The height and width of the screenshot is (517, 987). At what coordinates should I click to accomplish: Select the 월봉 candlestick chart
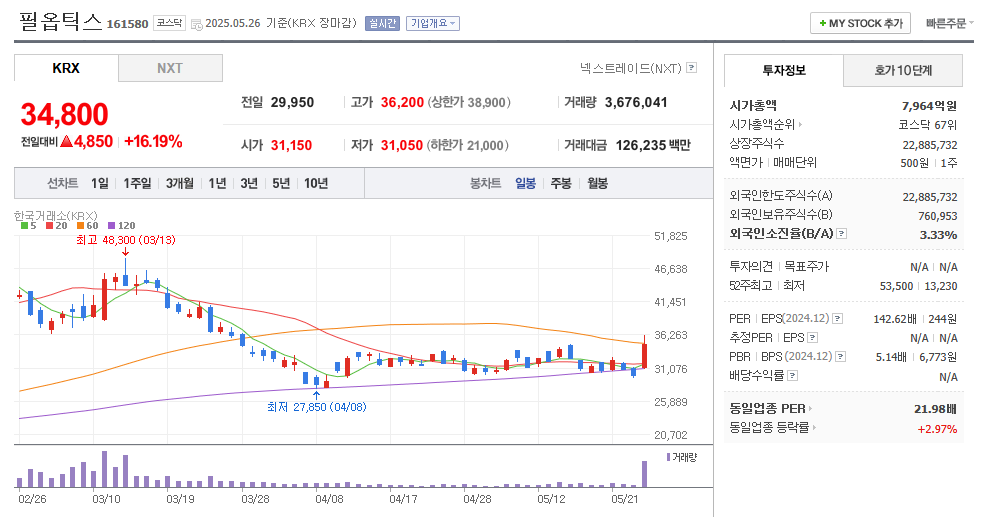pyautogui.click(x=597, y=183)
